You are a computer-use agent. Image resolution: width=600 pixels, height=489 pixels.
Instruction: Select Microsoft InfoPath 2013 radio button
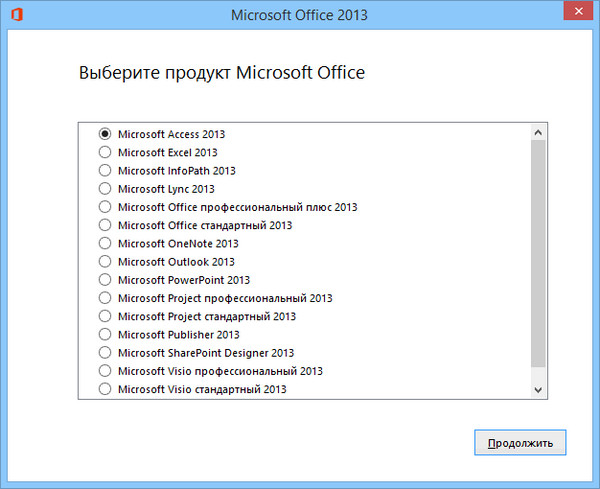[105, 170]
